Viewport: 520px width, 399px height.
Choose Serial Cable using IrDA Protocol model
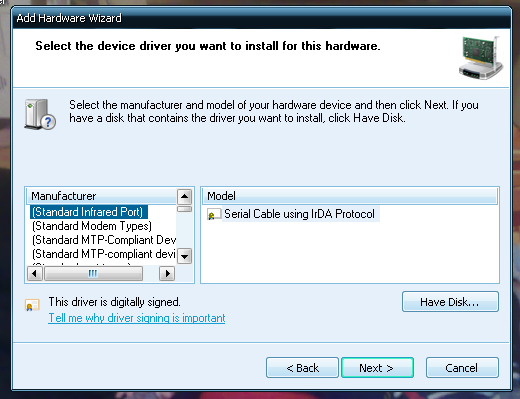tap(299, 214)
